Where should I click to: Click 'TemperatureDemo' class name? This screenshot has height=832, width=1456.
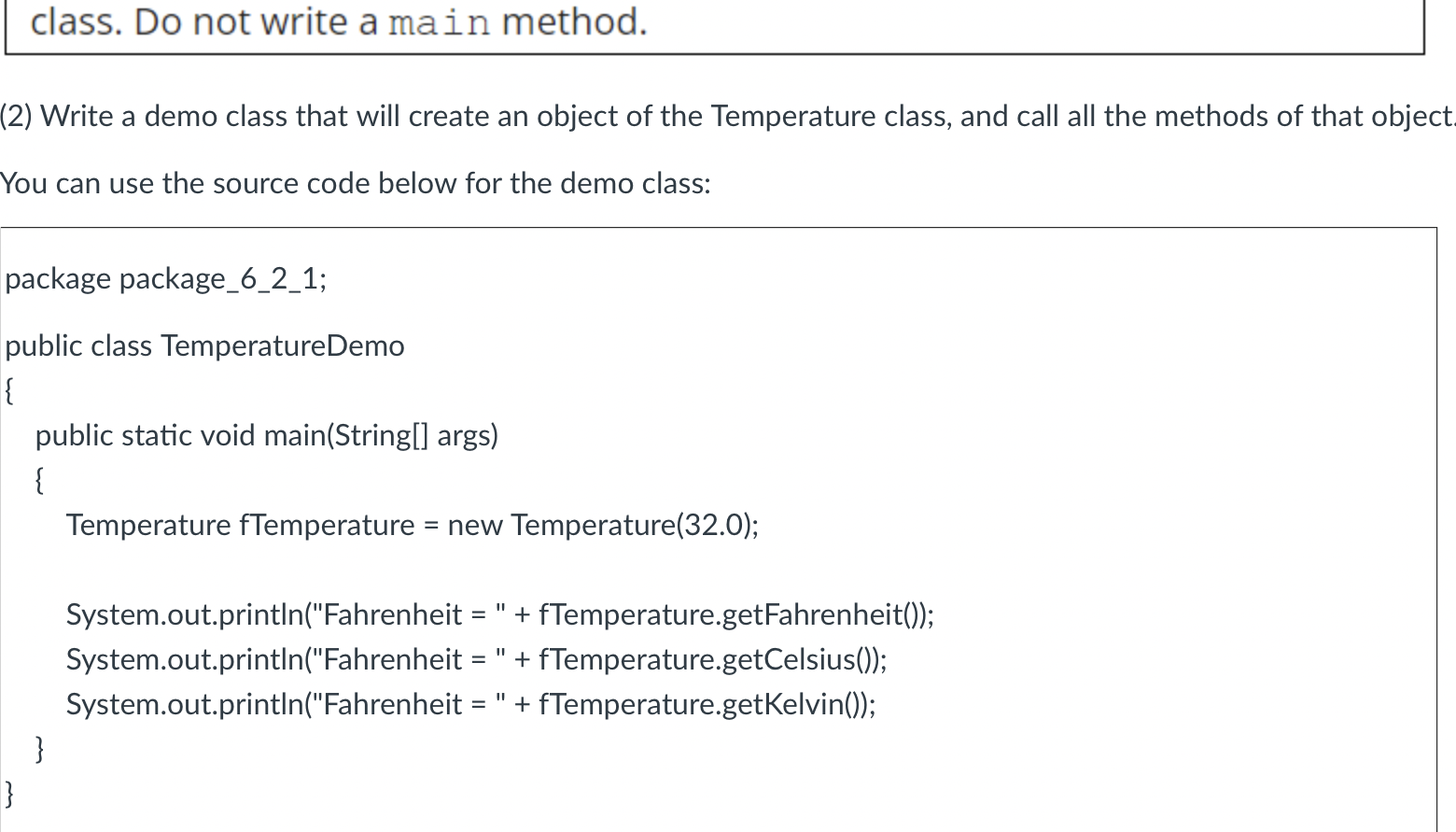pos(283,346)
